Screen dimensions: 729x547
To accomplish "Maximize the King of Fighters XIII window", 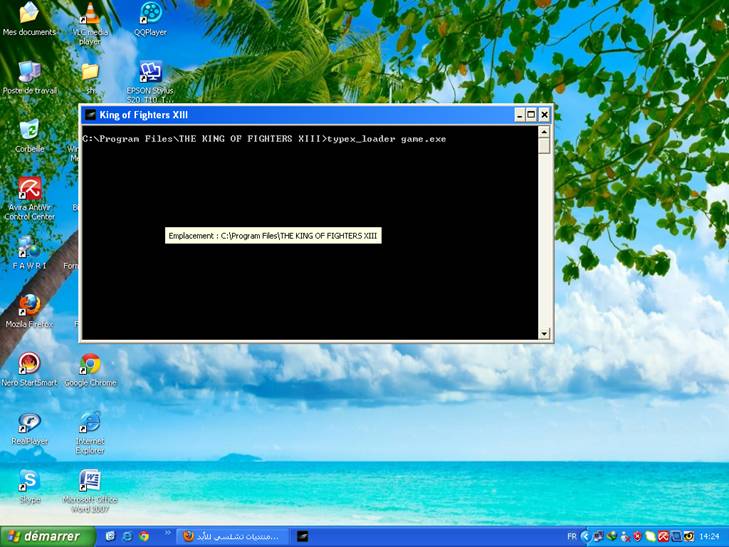I will [x=531, y=115].
